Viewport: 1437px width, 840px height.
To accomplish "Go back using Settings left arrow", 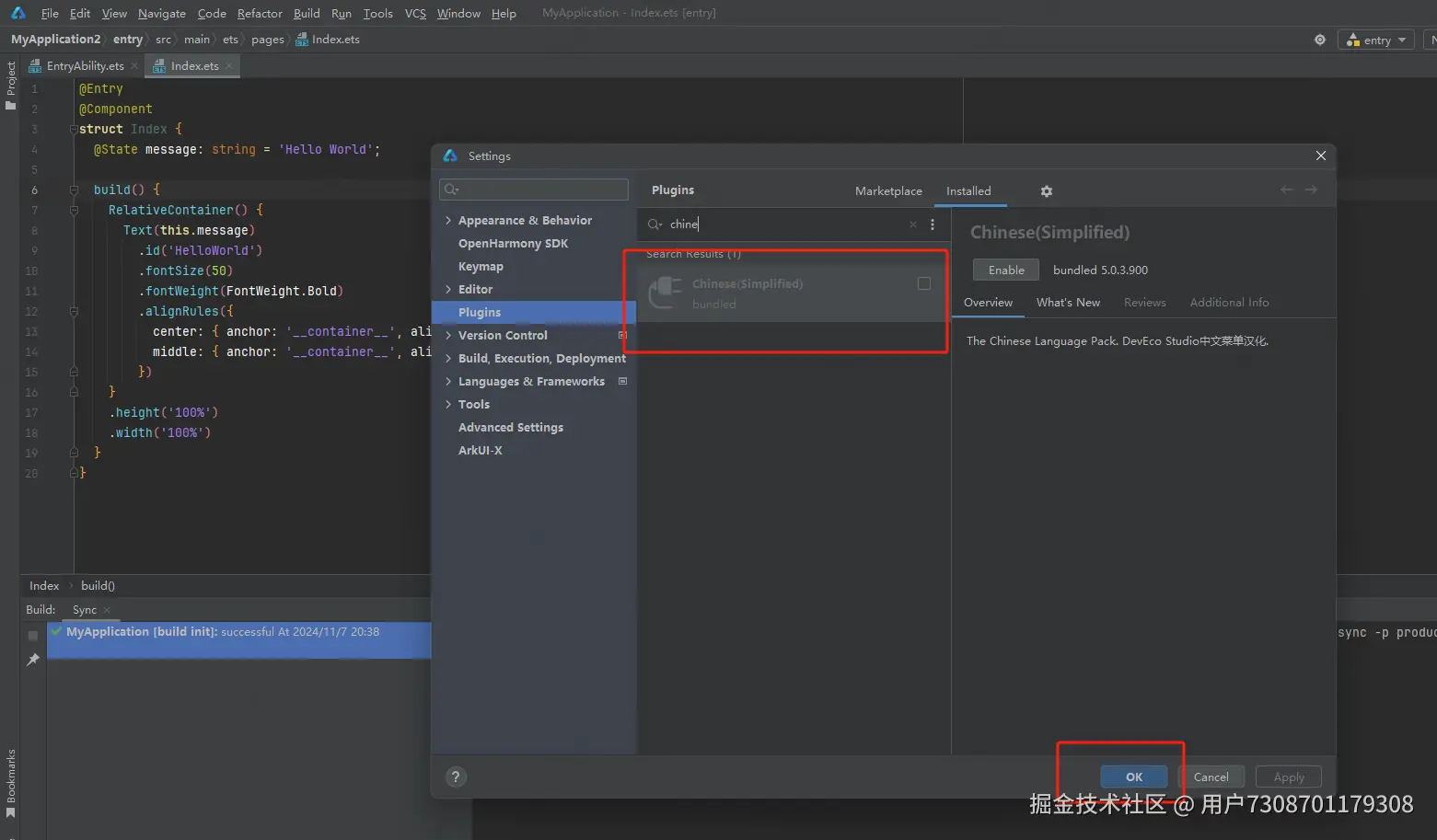I will (1287, 190).
